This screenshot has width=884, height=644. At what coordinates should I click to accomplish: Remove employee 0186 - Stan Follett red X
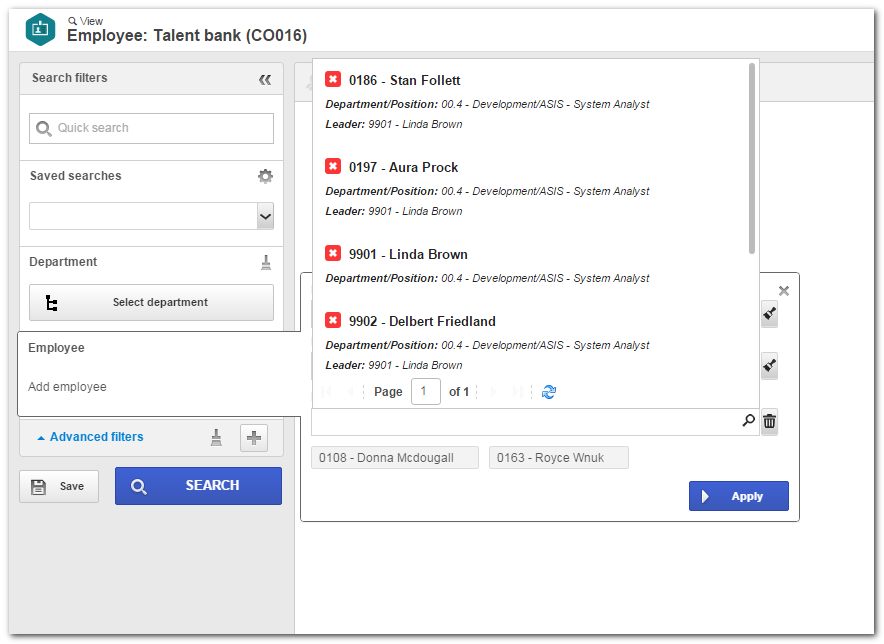tap(333, 79)
